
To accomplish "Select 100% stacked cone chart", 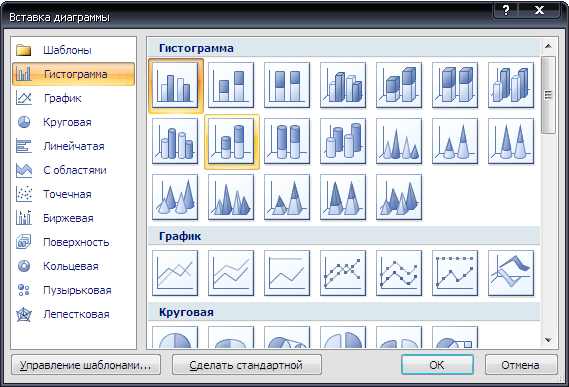I will click(x=511, y=141).
